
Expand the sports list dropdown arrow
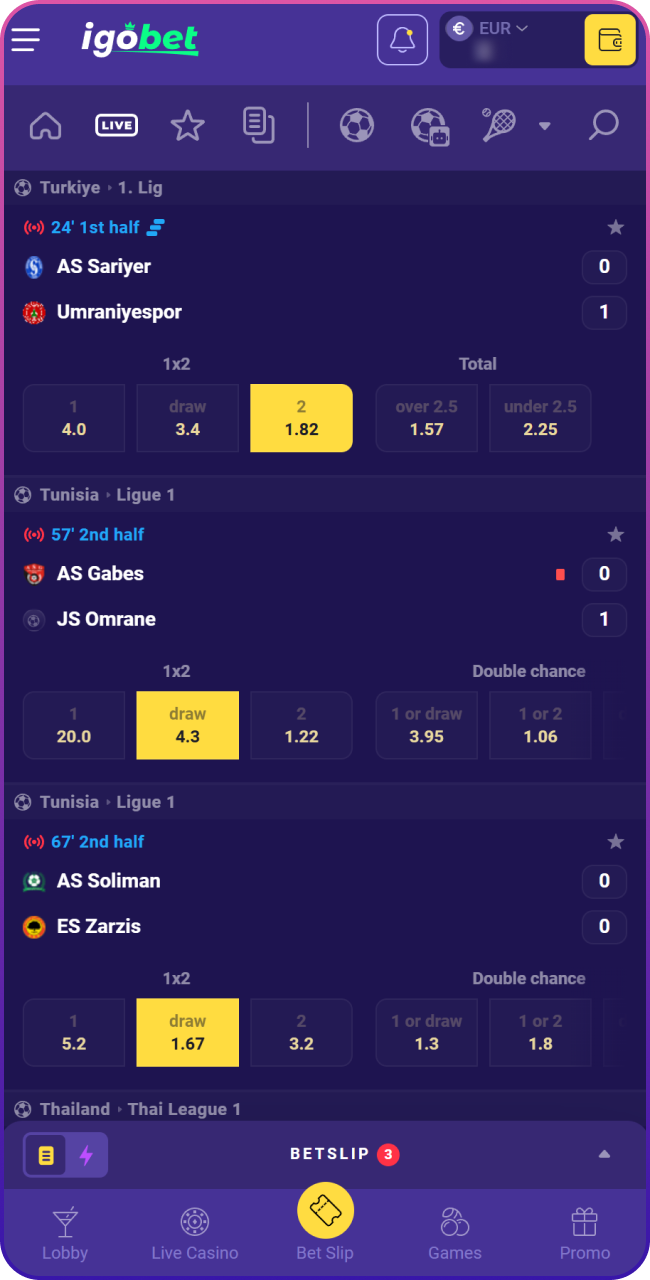pos(545,126)
